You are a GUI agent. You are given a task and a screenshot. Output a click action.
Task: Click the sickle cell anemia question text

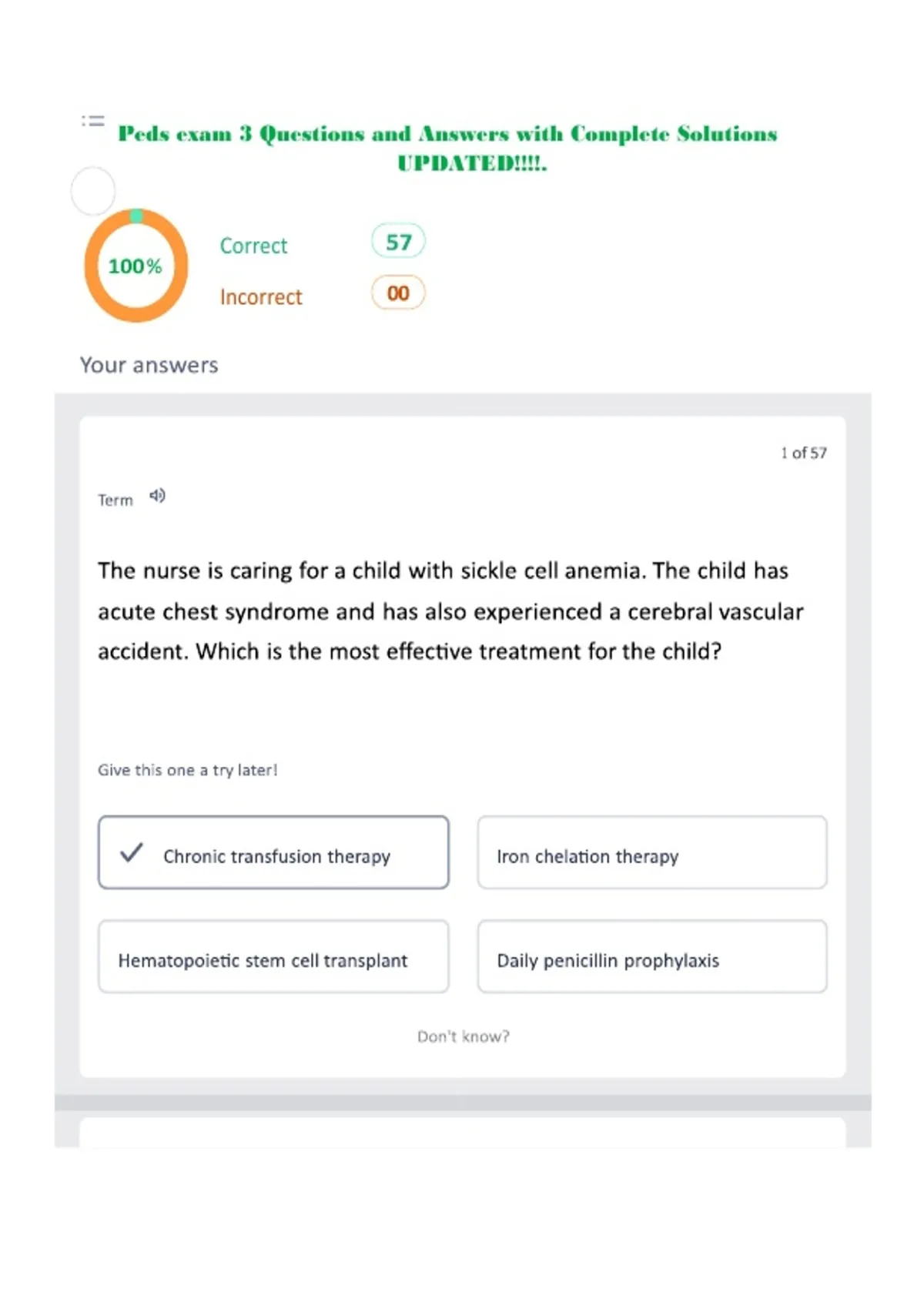point(450,611)
